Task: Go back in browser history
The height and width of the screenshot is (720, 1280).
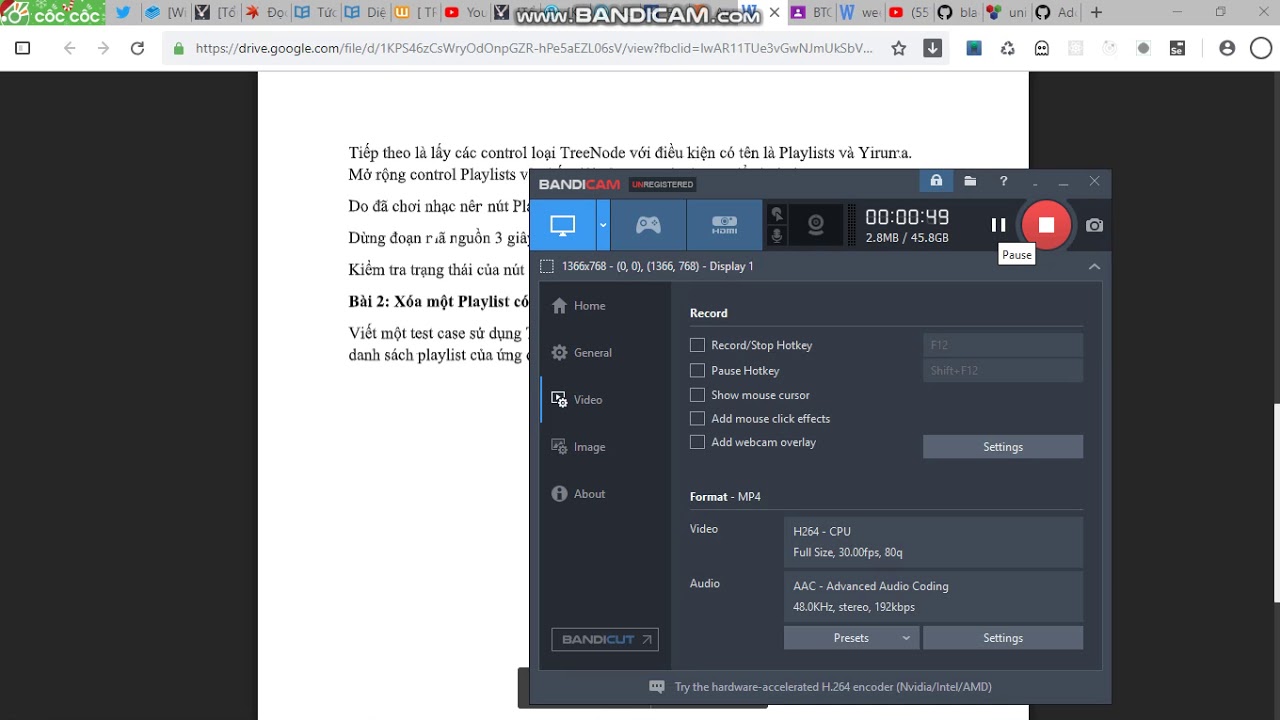Action: [x=69, y=48]
